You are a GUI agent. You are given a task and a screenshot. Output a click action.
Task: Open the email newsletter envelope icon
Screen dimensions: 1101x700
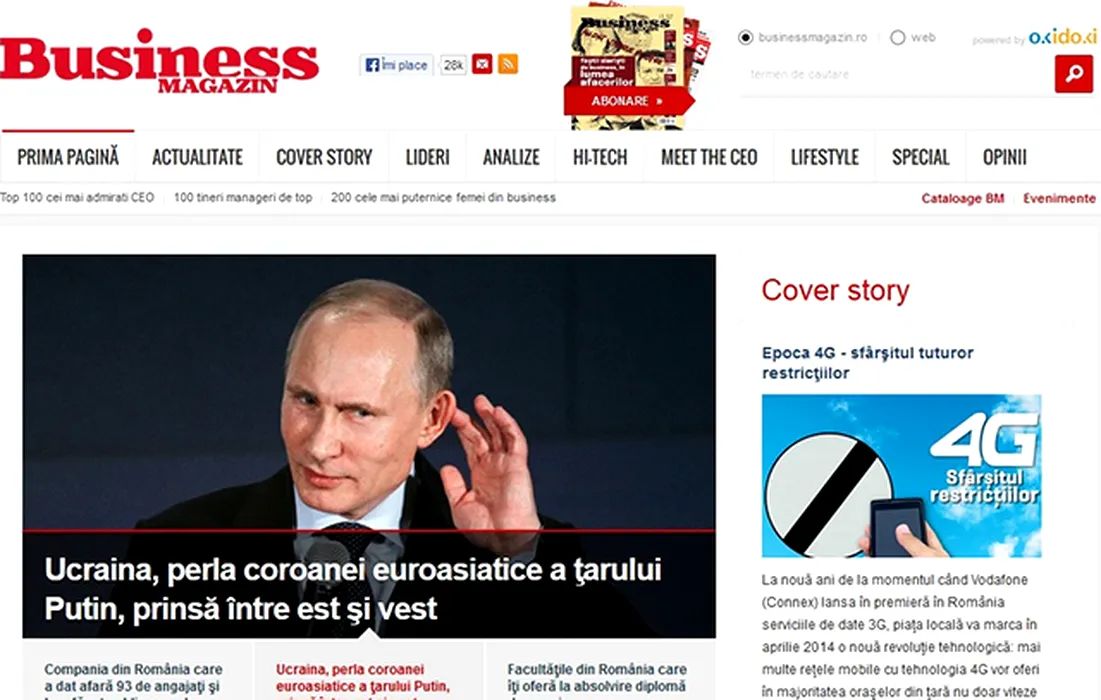(x=482, y=64)
